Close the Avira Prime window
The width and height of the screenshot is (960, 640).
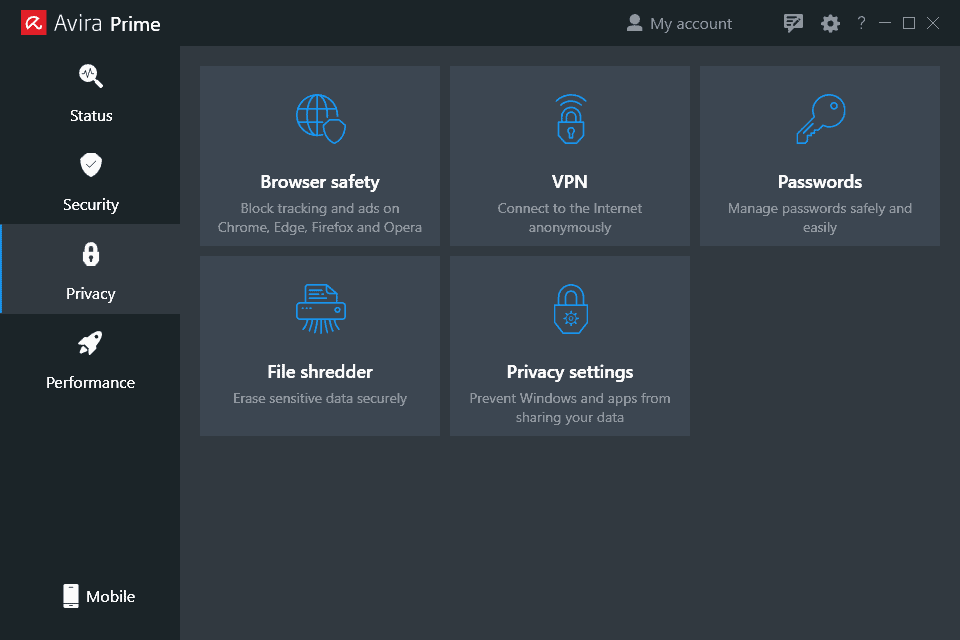pos(932,23)
